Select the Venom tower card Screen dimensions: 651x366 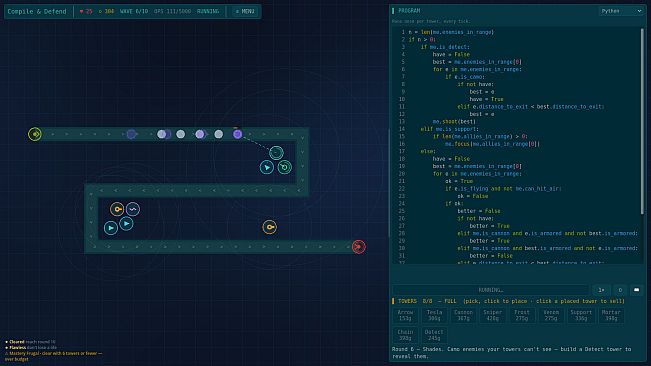click(551, 315)
